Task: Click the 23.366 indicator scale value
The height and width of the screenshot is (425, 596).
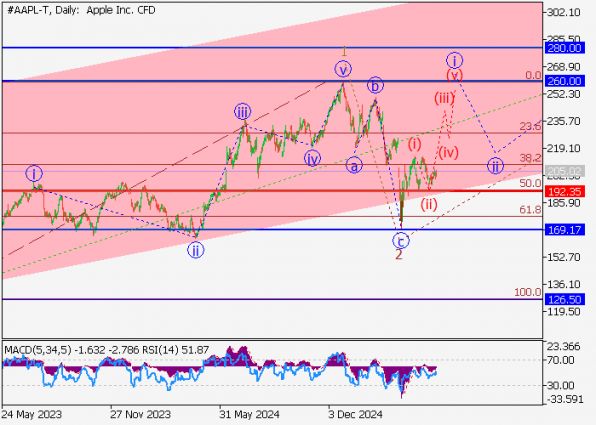Action: pos(563,347)
